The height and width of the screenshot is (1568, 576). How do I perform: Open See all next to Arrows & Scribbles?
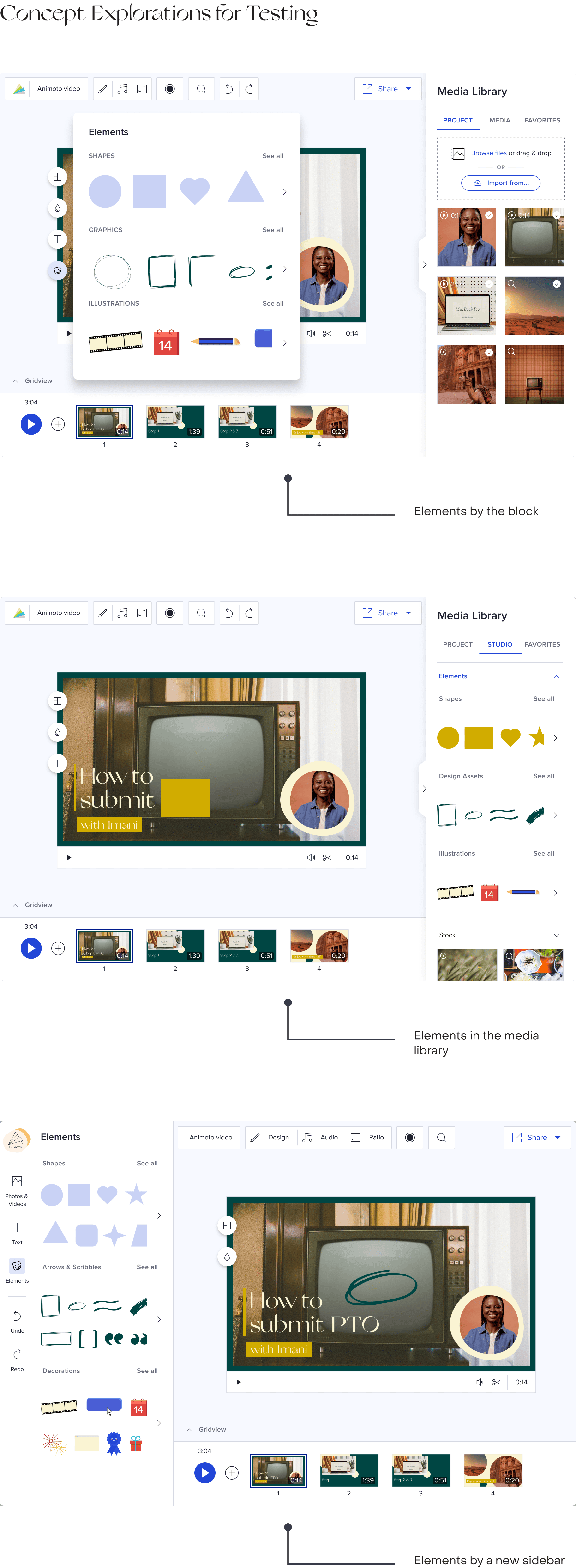click(147, 1267)
